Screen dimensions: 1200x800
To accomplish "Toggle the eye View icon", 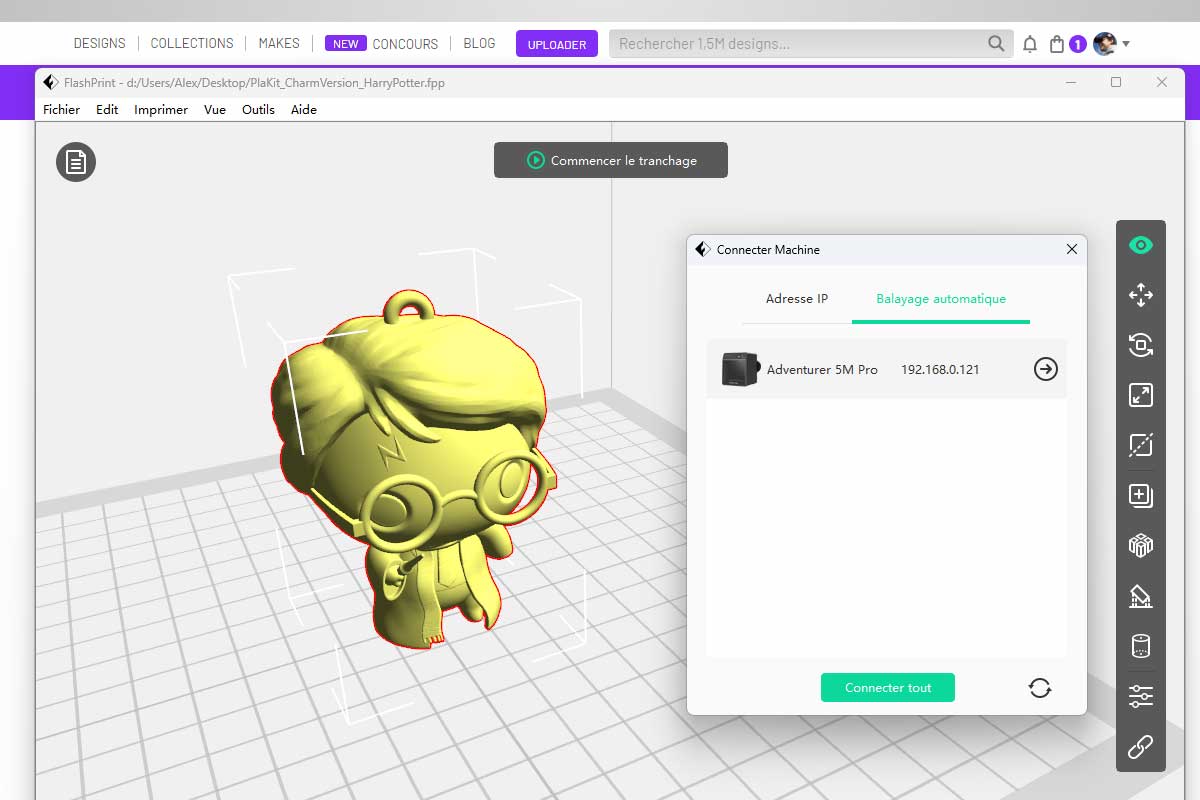I will tap(1140, 245).
